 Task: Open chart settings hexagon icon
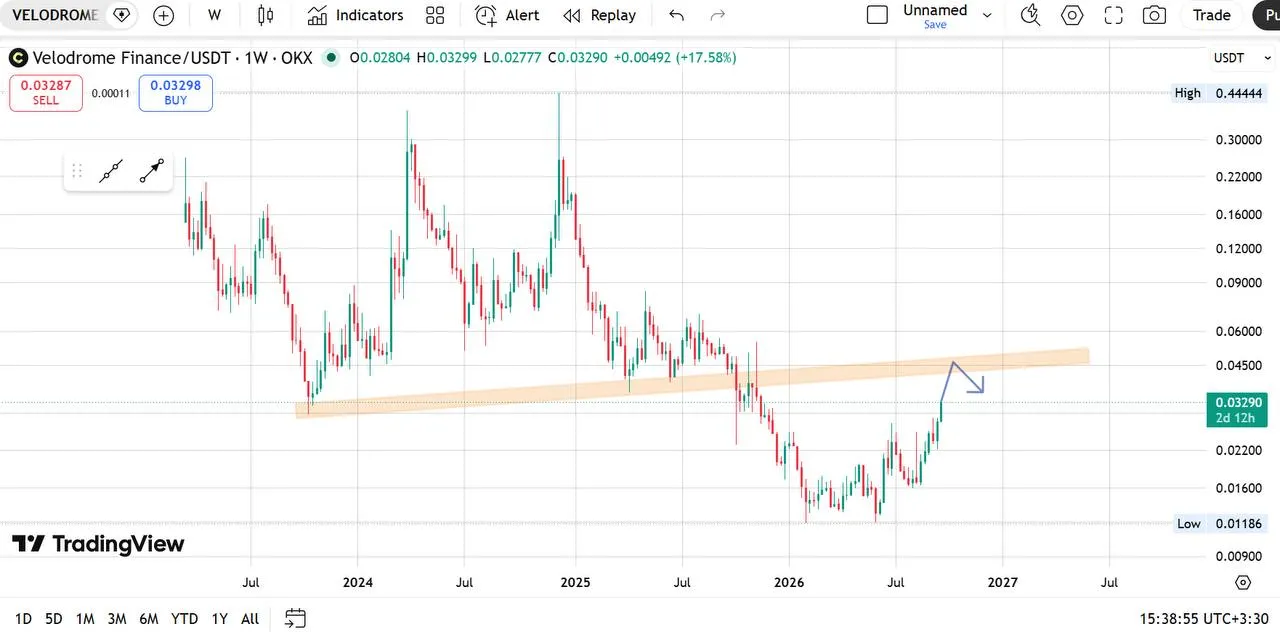[1072, 15]
